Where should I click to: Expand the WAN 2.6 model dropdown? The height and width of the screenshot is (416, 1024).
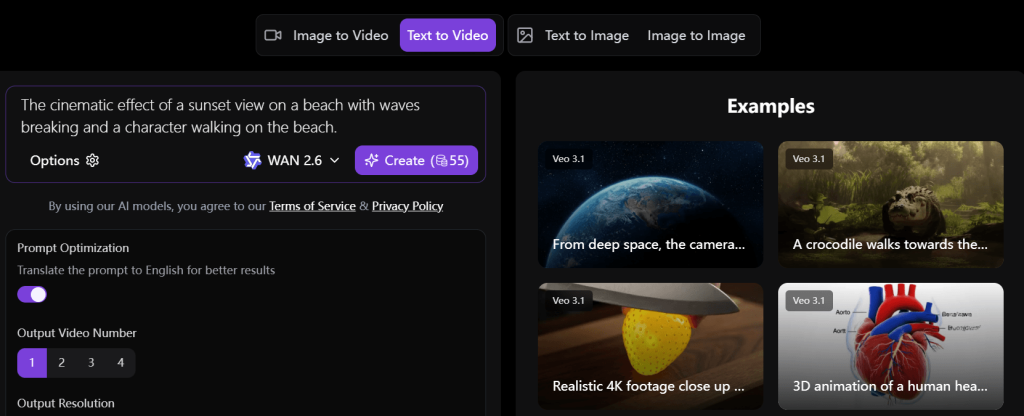coord(334,160)
